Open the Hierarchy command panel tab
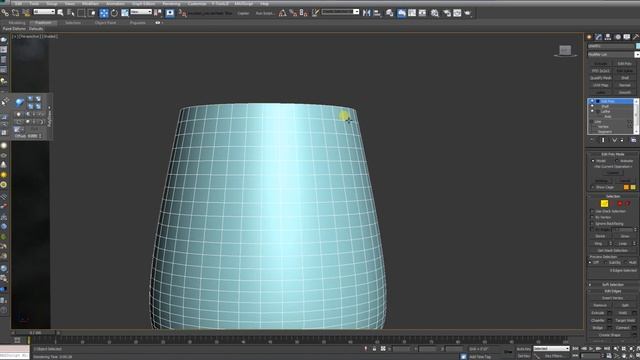The width and height of the screenshot is (640, 360). coord(608,37)
